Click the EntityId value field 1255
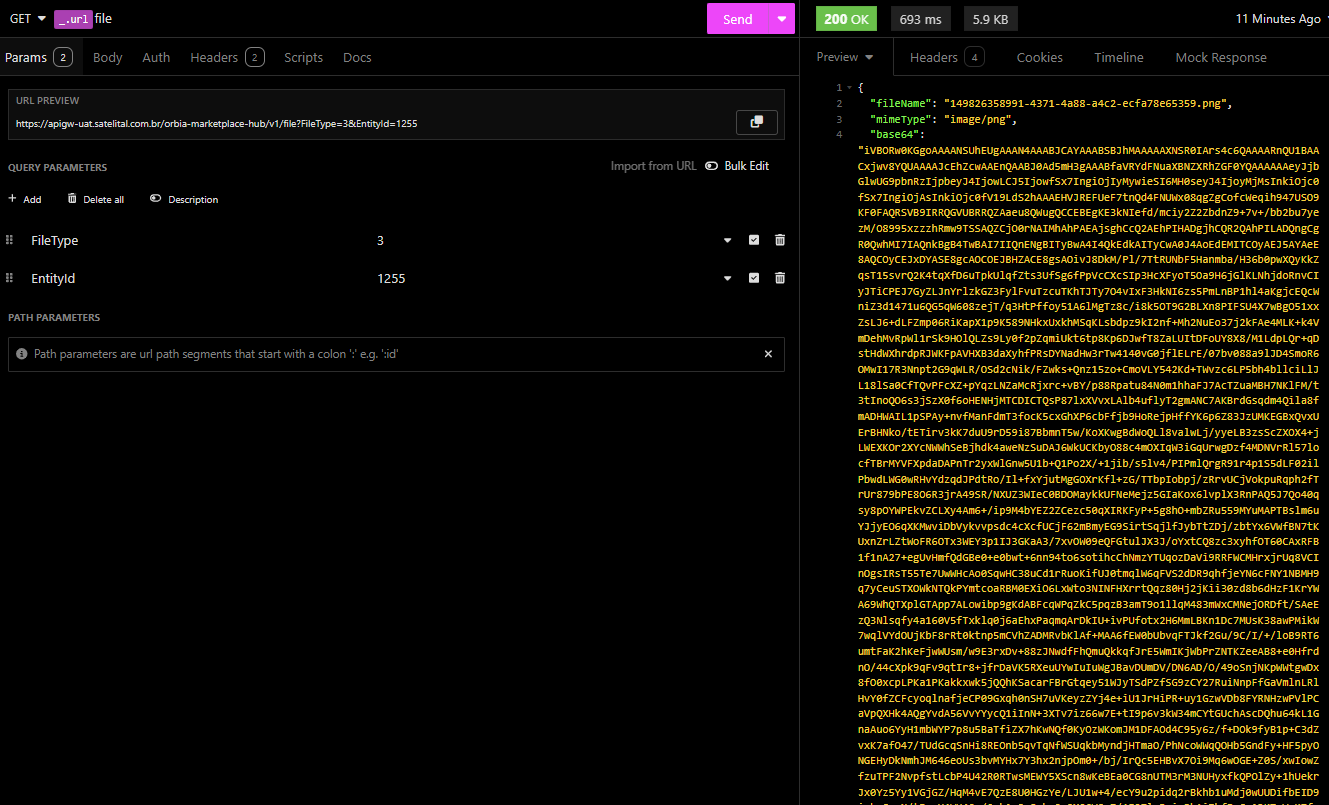 pos(391,278)
